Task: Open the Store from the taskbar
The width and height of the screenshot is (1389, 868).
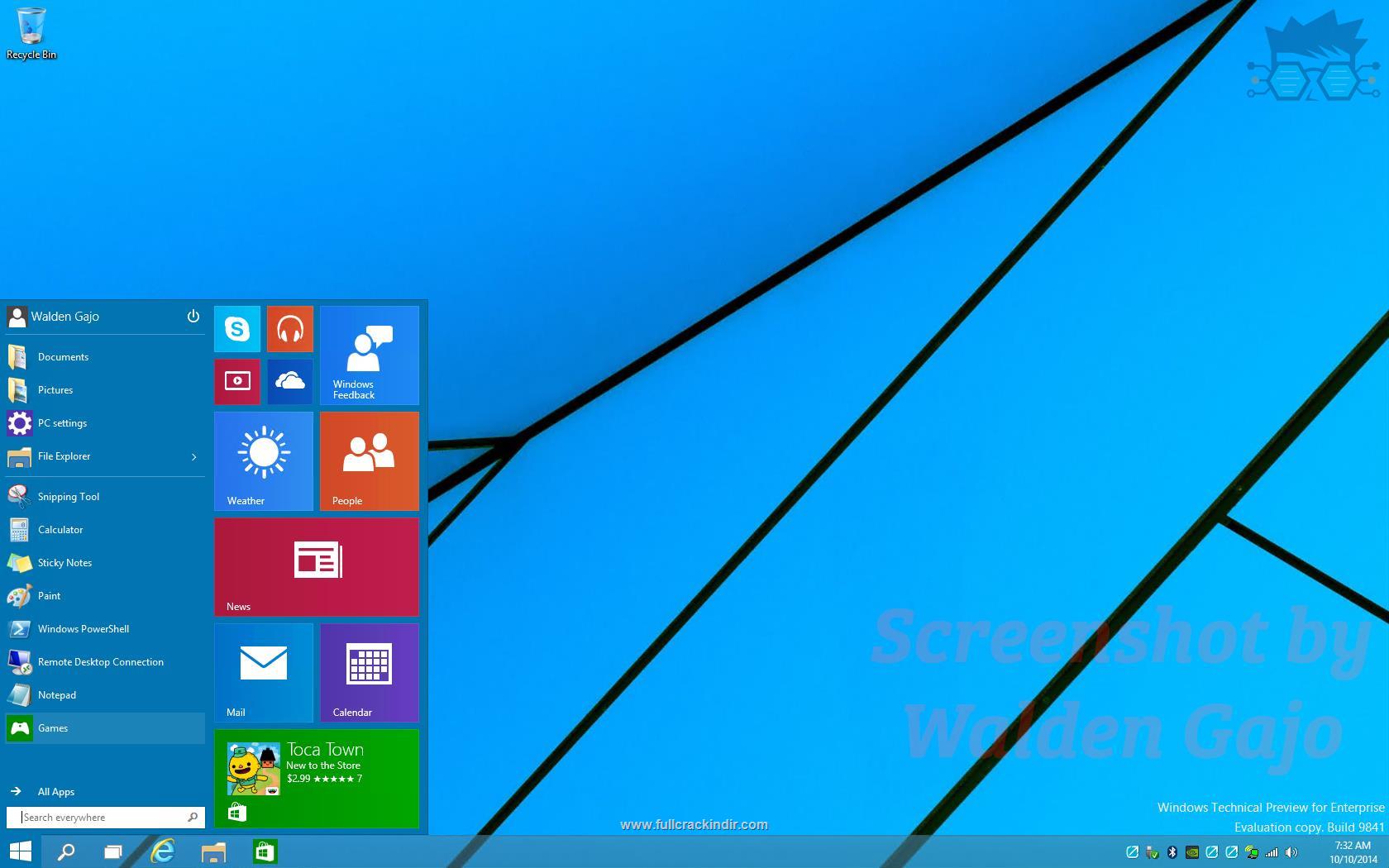Action: point(265,851)
